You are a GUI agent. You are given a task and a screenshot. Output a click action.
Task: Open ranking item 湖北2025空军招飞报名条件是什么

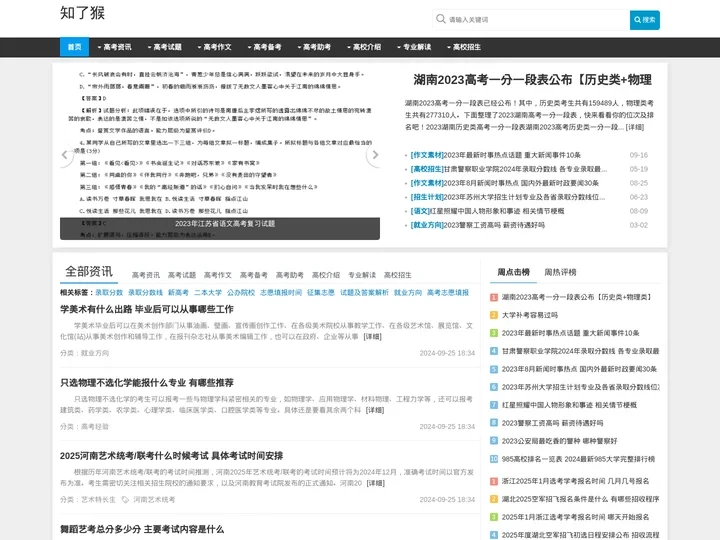click(580, 499)
